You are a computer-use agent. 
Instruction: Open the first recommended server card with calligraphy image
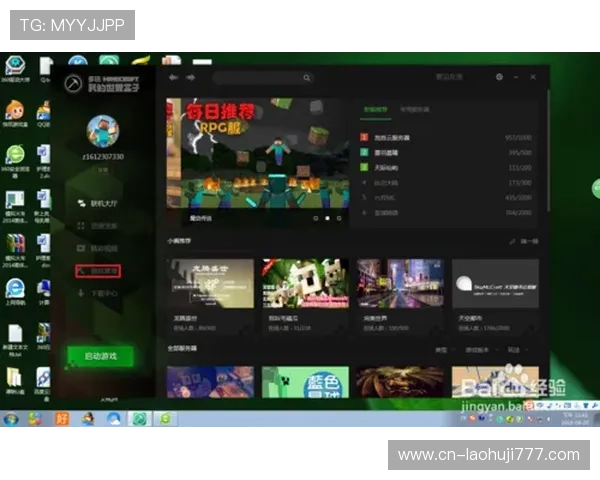click(212, 297)
